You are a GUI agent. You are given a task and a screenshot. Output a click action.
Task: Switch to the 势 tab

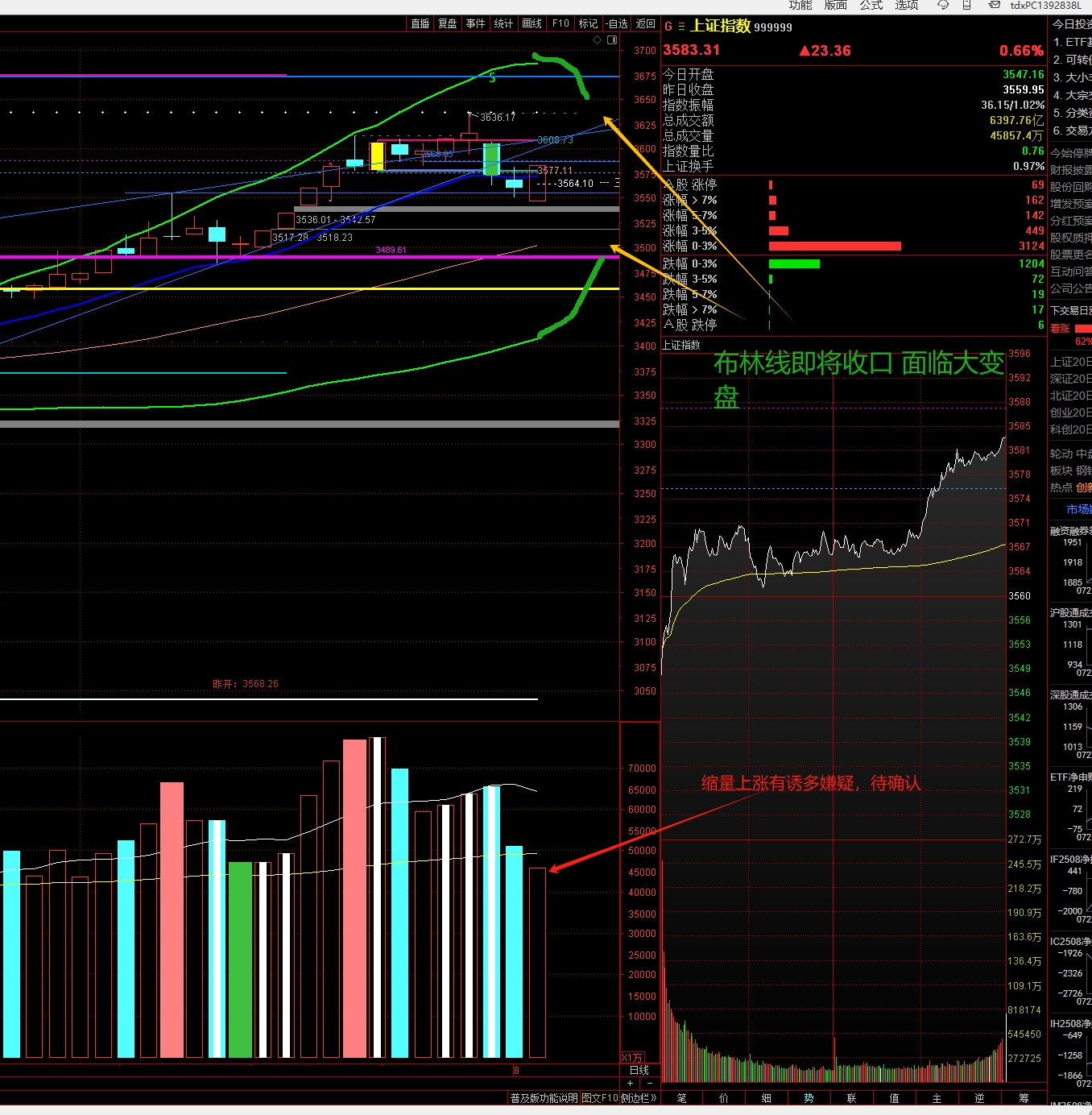pyautogui.click(x=809, y=1098)
